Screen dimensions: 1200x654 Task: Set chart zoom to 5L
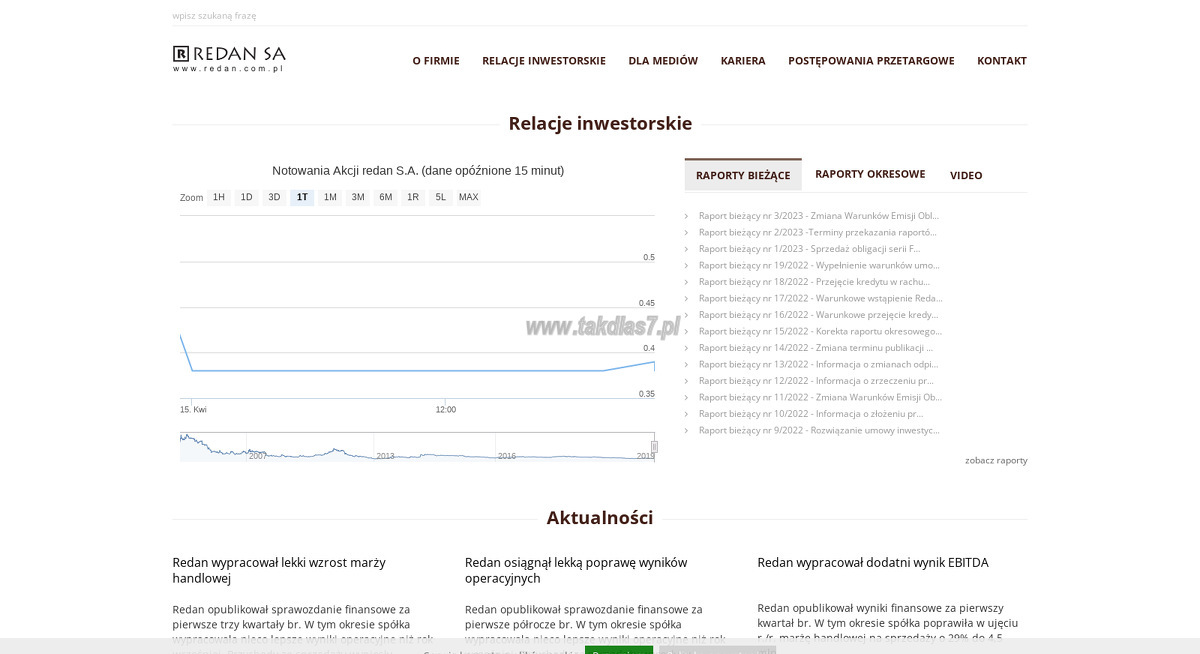click(441, 197)
